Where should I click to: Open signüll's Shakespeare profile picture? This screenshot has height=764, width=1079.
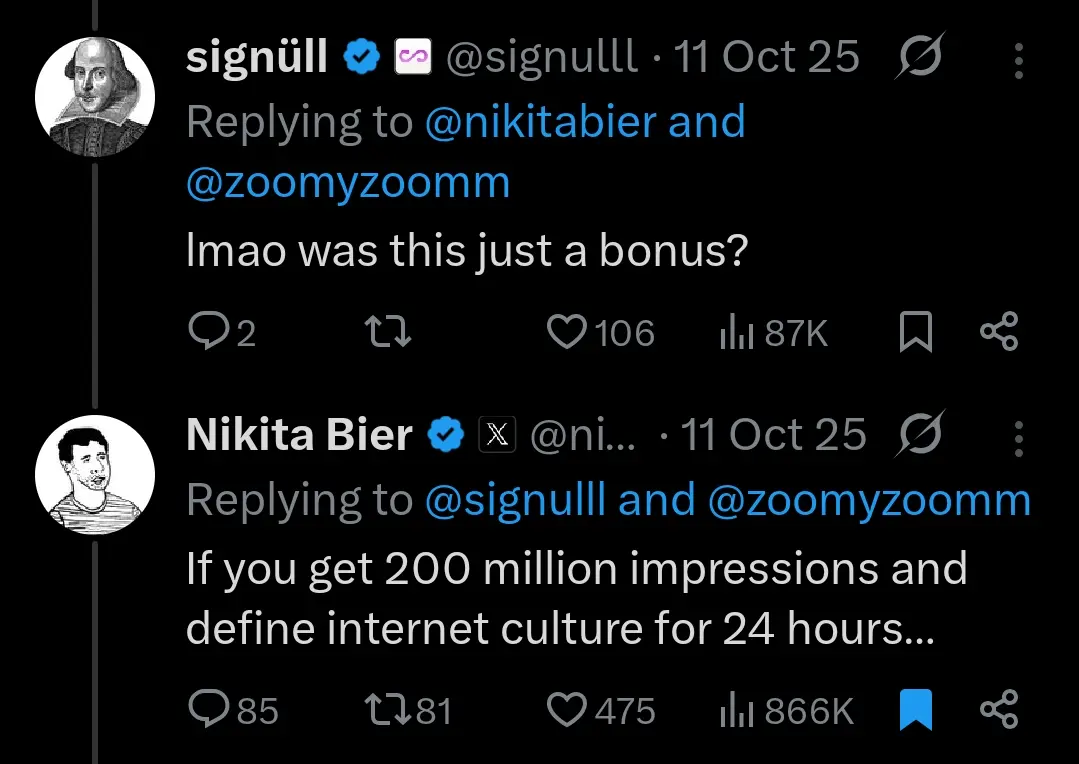coord(95,98)
